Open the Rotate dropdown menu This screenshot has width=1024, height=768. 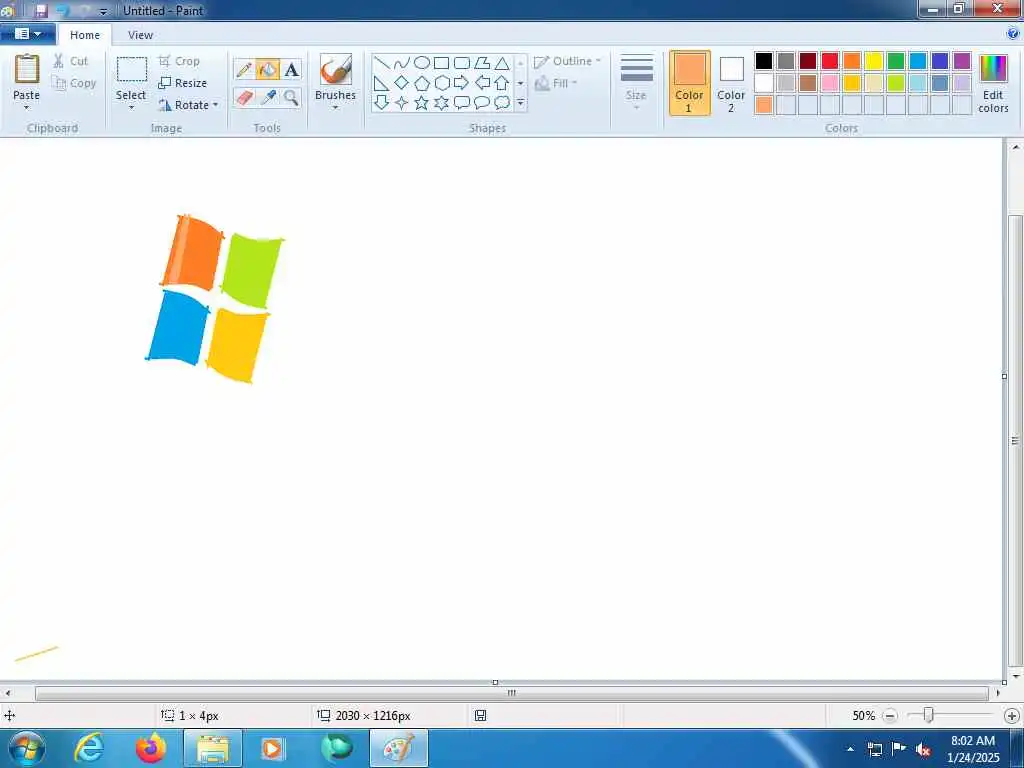tap(188, 105)
